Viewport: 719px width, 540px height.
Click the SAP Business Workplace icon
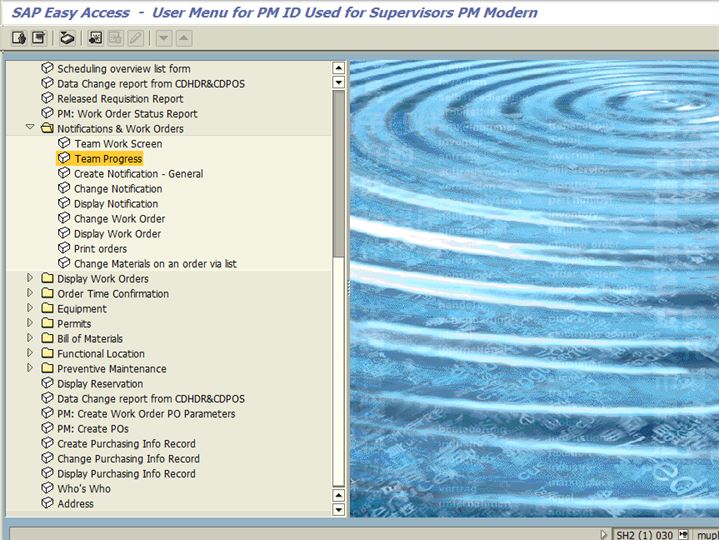pos(67,38)
